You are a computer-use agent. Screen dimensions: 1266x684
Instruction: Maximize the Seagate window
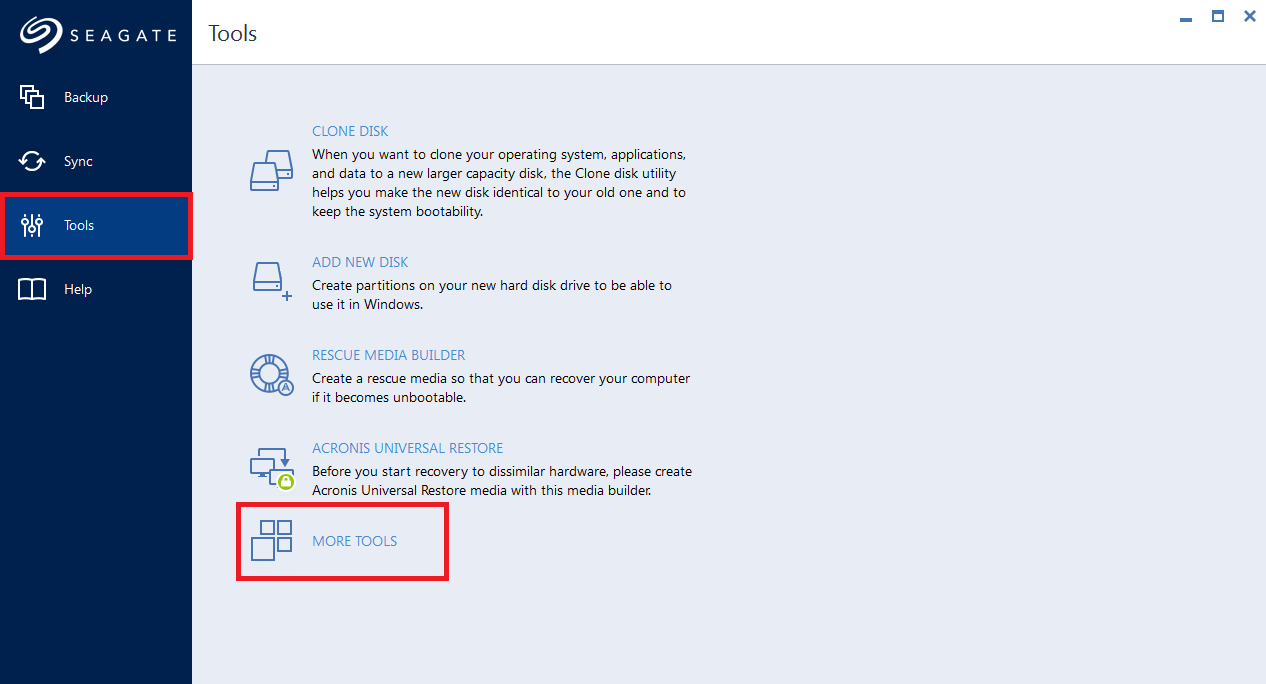click(x=1218, y=16)
